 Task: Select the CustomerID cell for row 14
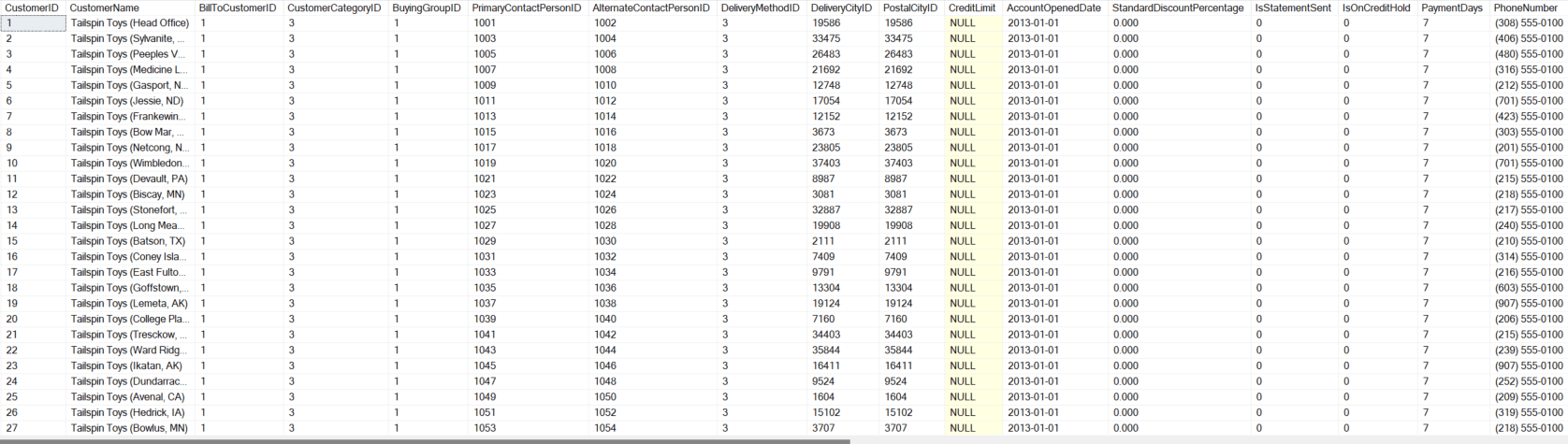pos(34,225)
